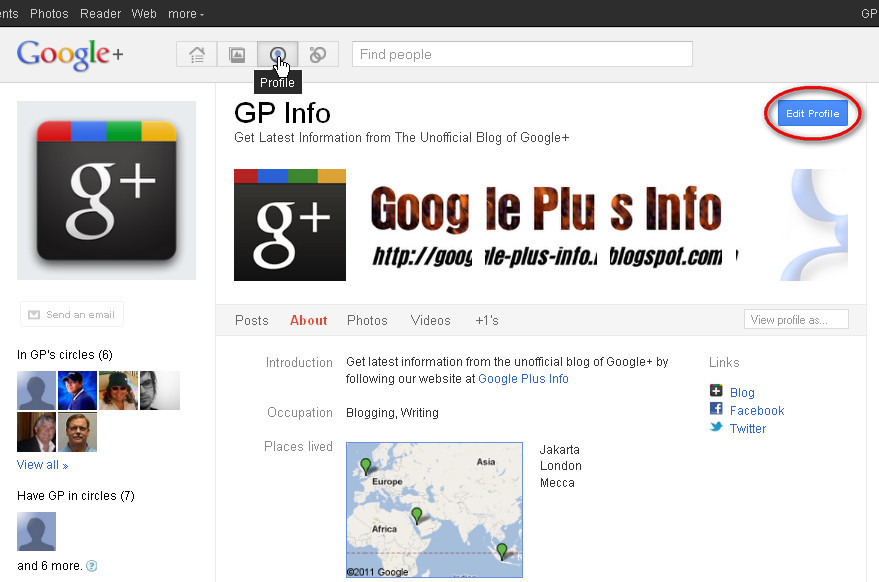Viewport: 879px width, 582px height.
Task: Open the mustached man with glasses thumbnail
Action: 77,432
